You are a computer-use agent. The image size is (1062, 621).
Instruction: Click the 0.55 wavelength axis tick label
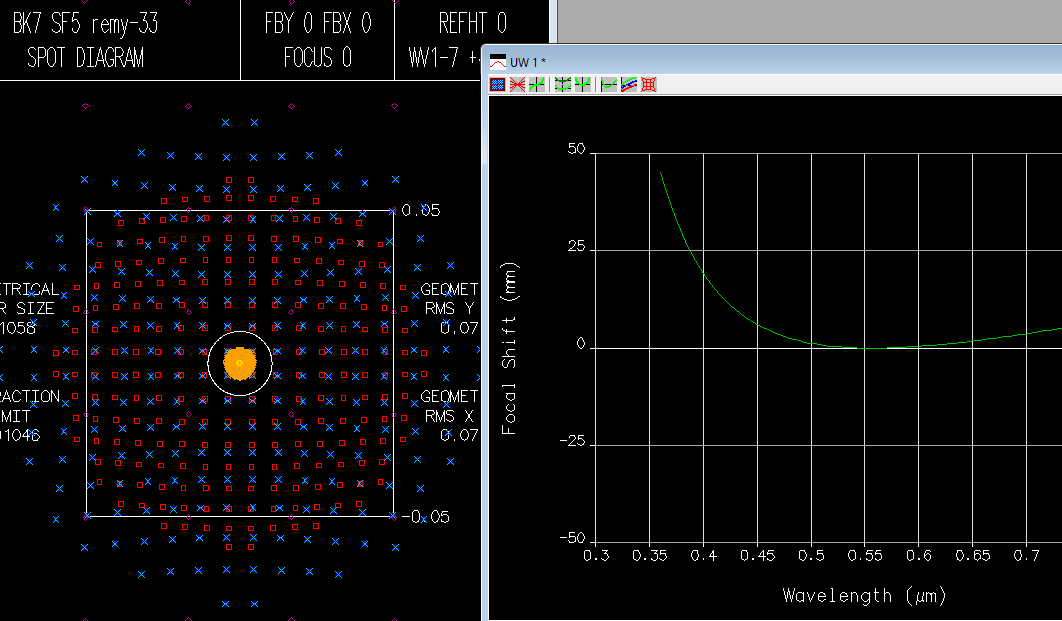pos(865,556)
